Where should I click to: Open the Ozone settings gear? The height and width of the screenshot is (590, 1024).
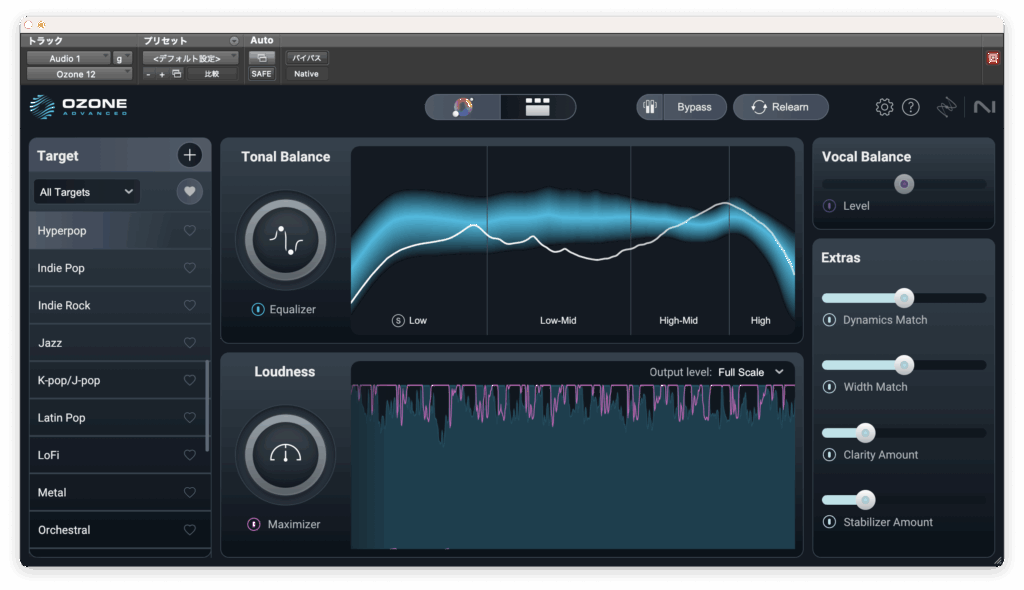(x=884, y=107)
